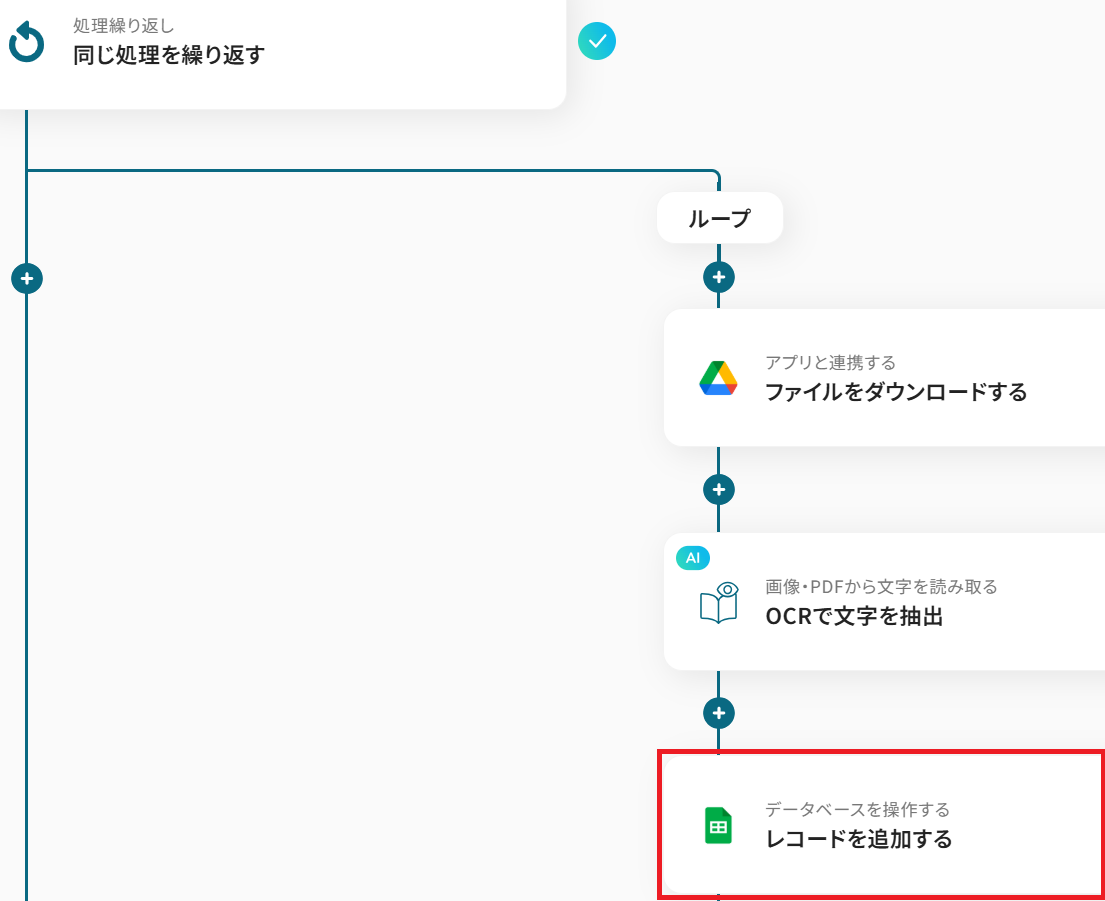The height and width of the screenshot is (901, 1105).
Task: Add step on the left main branch
Action: click(x=27, y=279)
